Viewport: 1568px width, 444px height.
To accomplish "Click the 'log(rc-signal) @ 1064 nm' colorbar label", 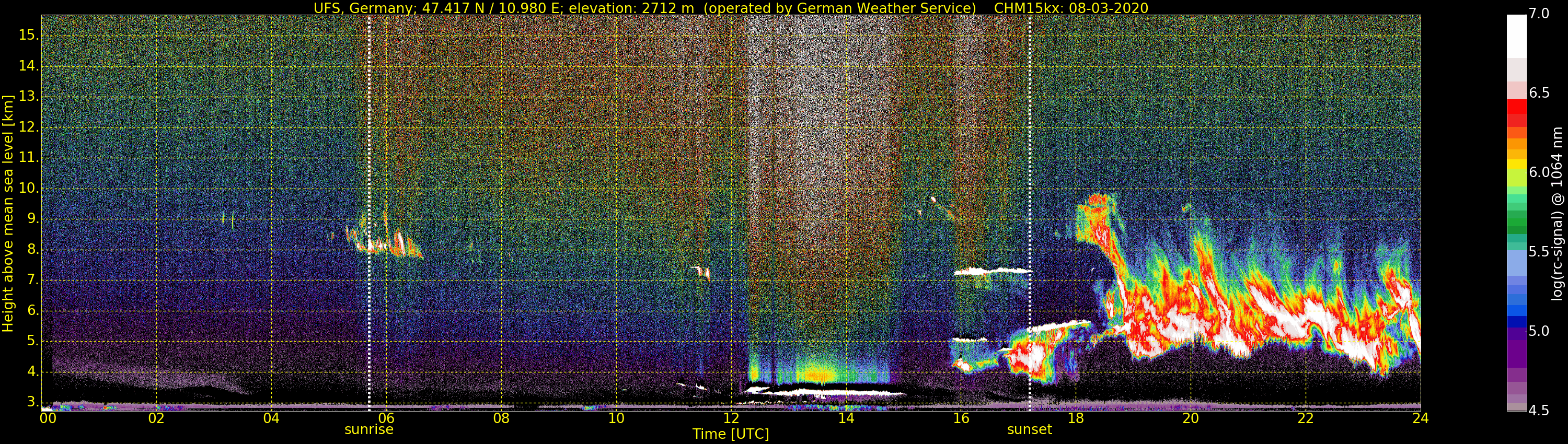I will click(x=1557, y=214).
